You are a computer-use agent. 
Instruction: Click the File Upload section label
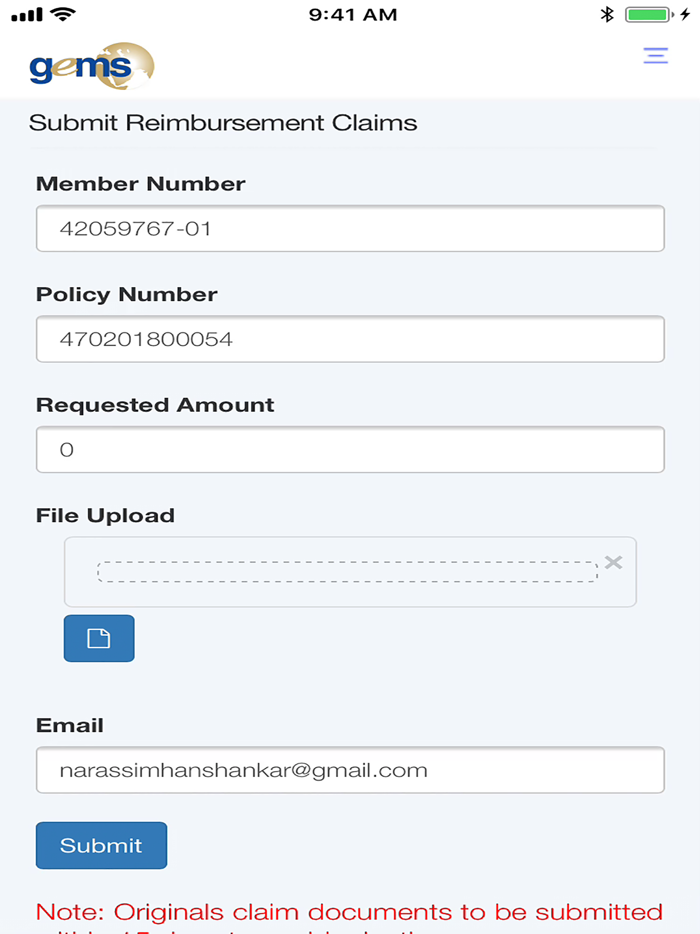coord(105,515)
